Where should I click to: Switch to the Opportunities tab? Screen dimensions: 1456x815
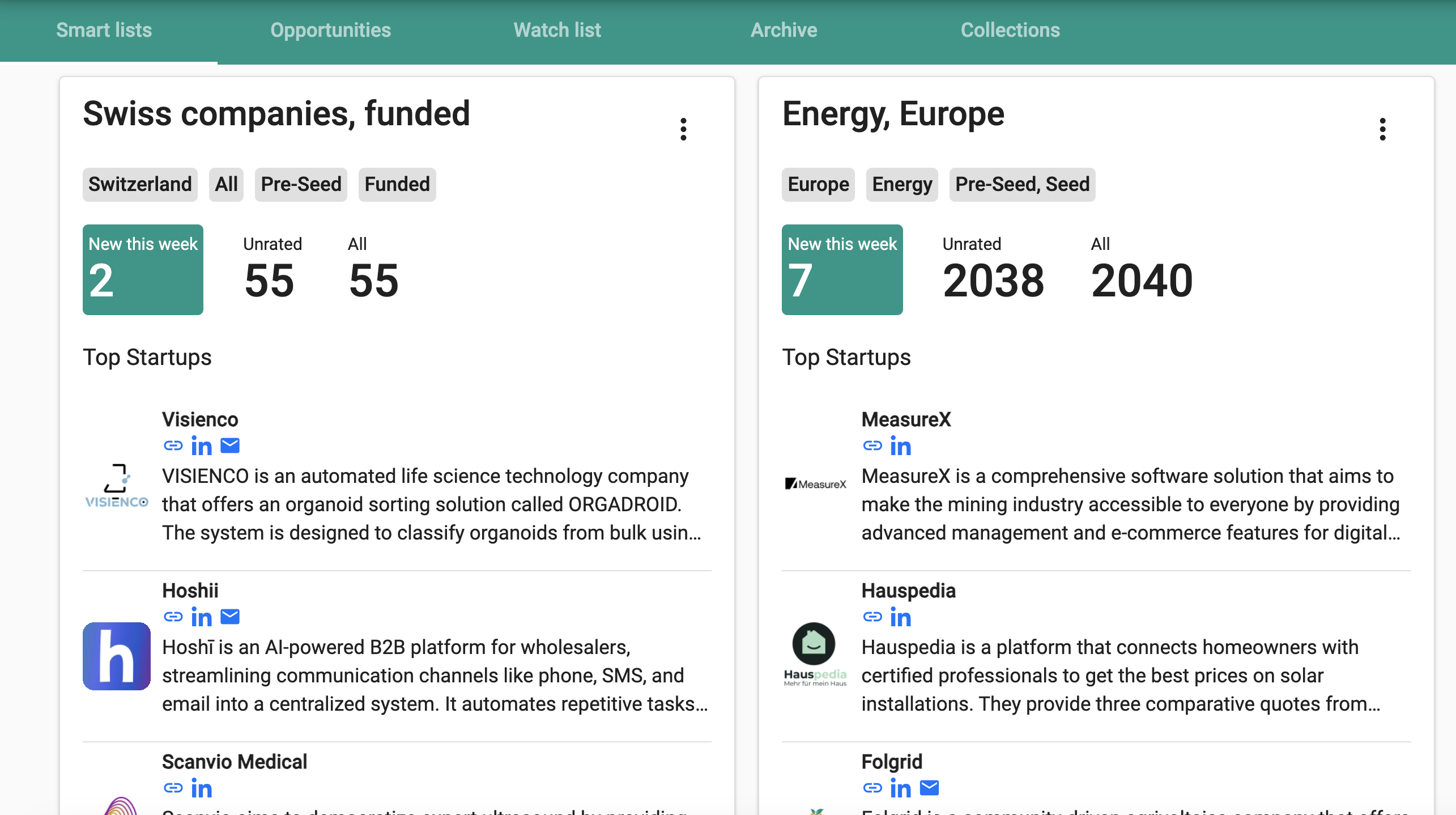click(x=330, y=30)
